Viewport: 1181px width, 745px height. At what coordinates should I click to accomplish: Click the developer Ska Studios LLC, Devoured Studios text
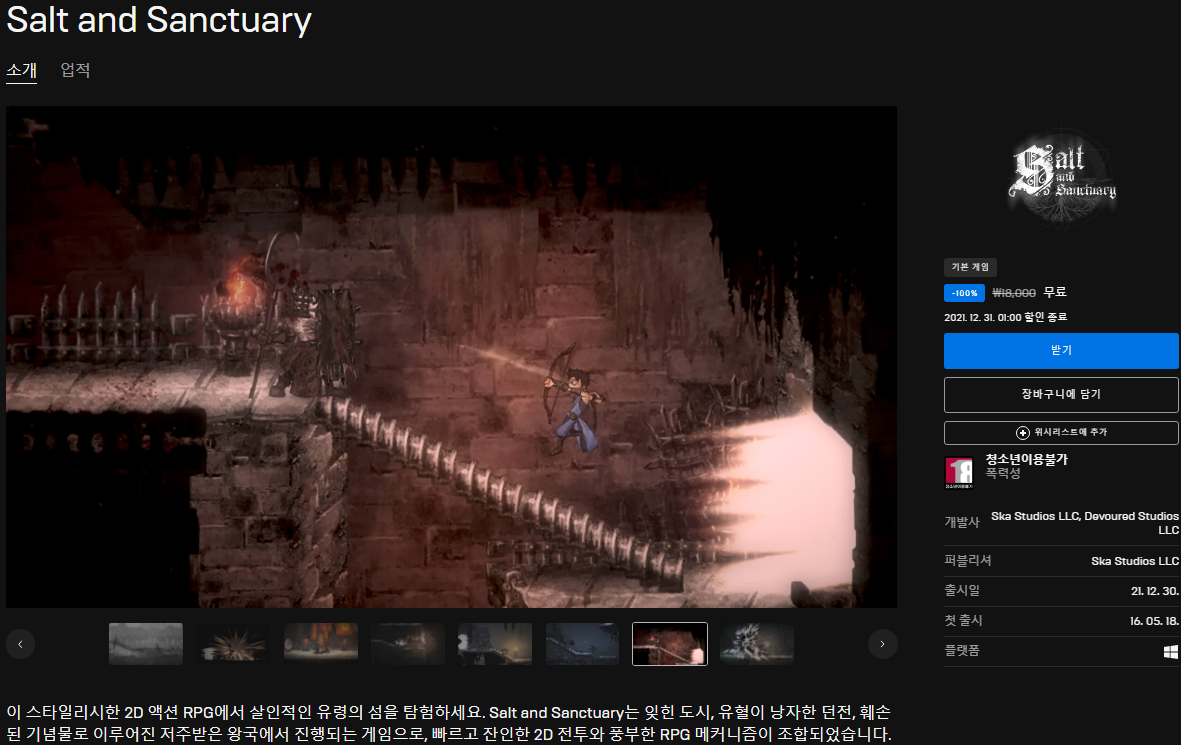[1085, 523]
